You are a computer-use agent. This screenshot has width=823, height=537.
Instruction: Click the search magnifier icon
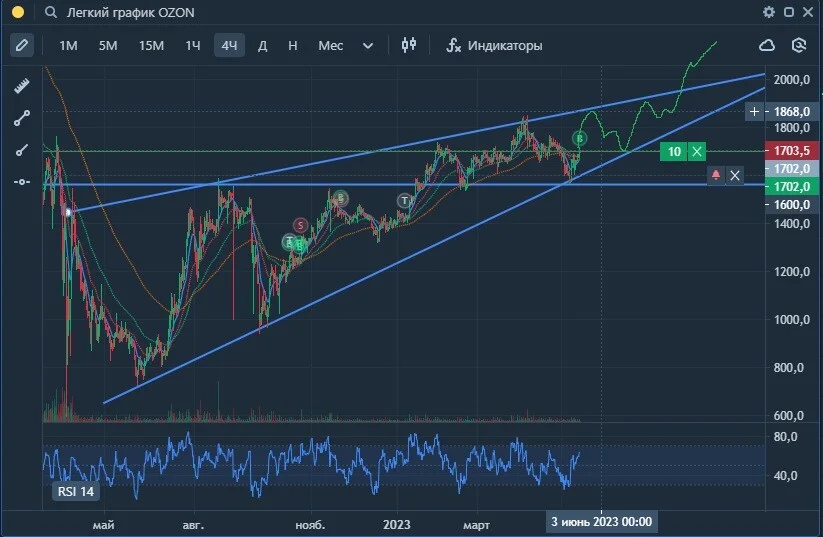[50, 12]
